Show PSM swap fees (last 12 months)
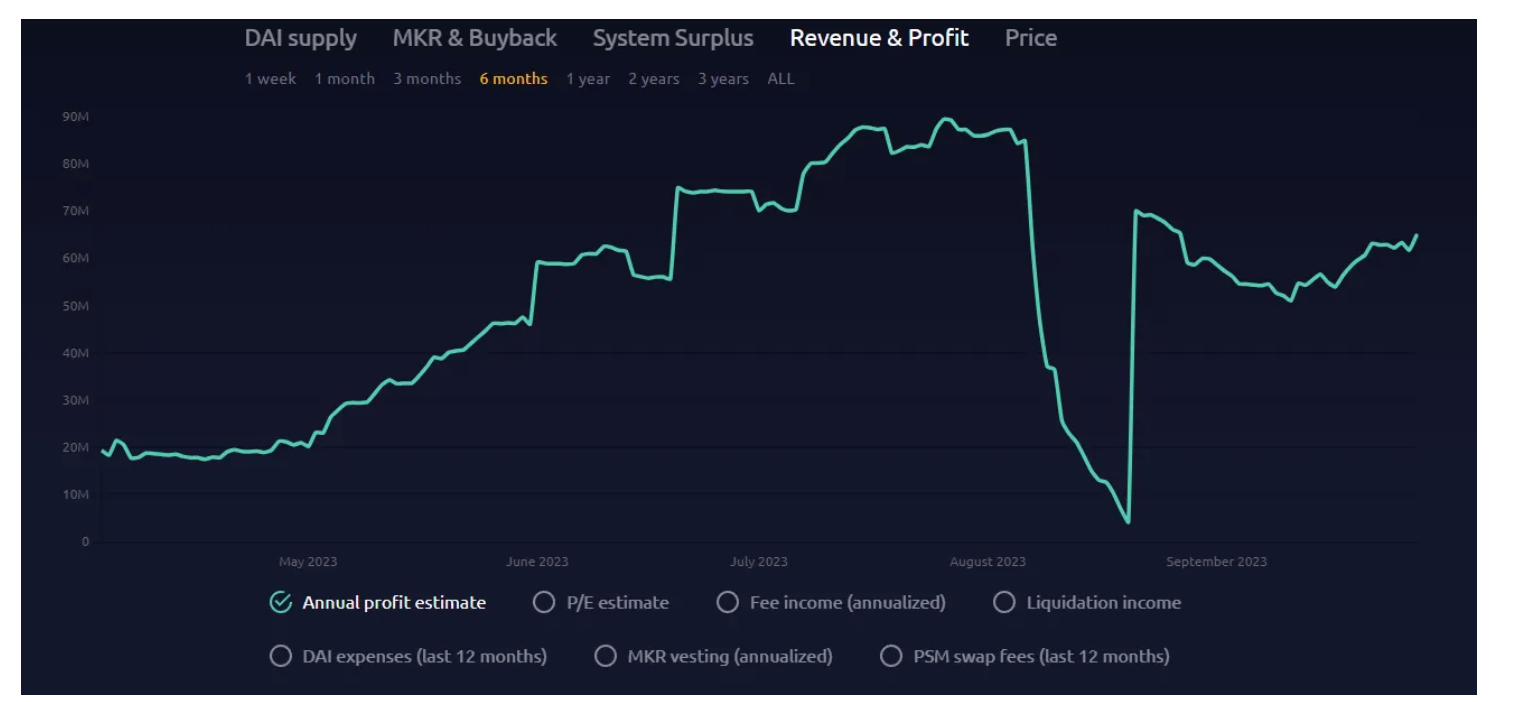This screenshot has height=702, width=1518. coord(890,656)
